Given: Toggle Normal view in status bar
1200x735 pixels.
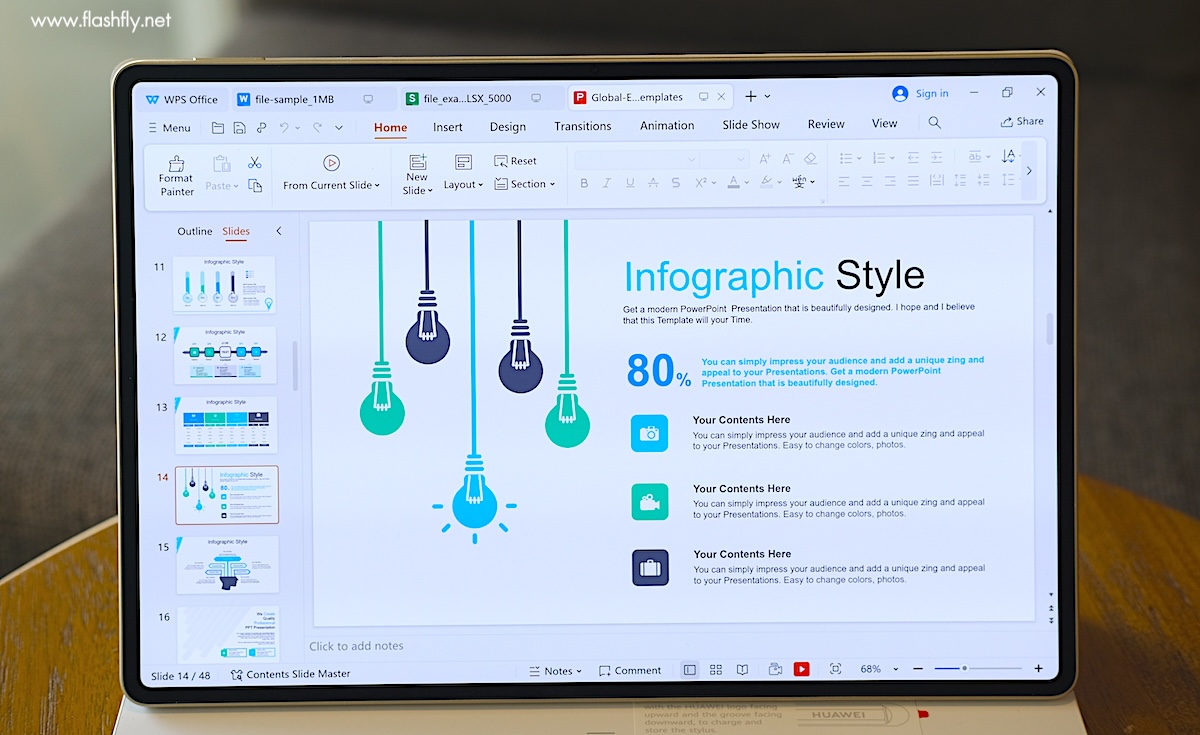Looking at the screenshot, I should click(689, 670).
